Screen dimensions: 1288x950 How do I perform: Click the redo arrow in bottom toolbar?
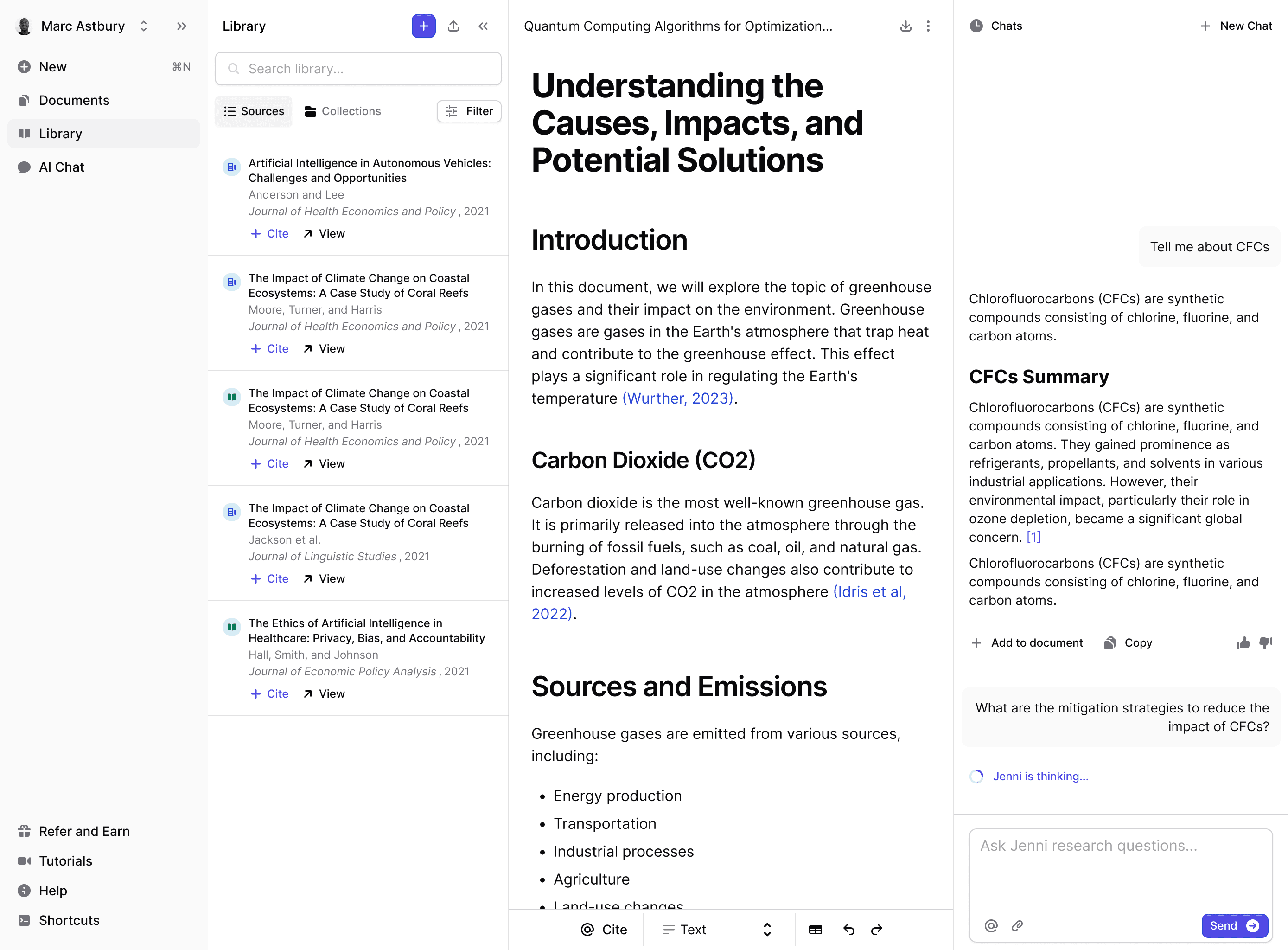876,930
